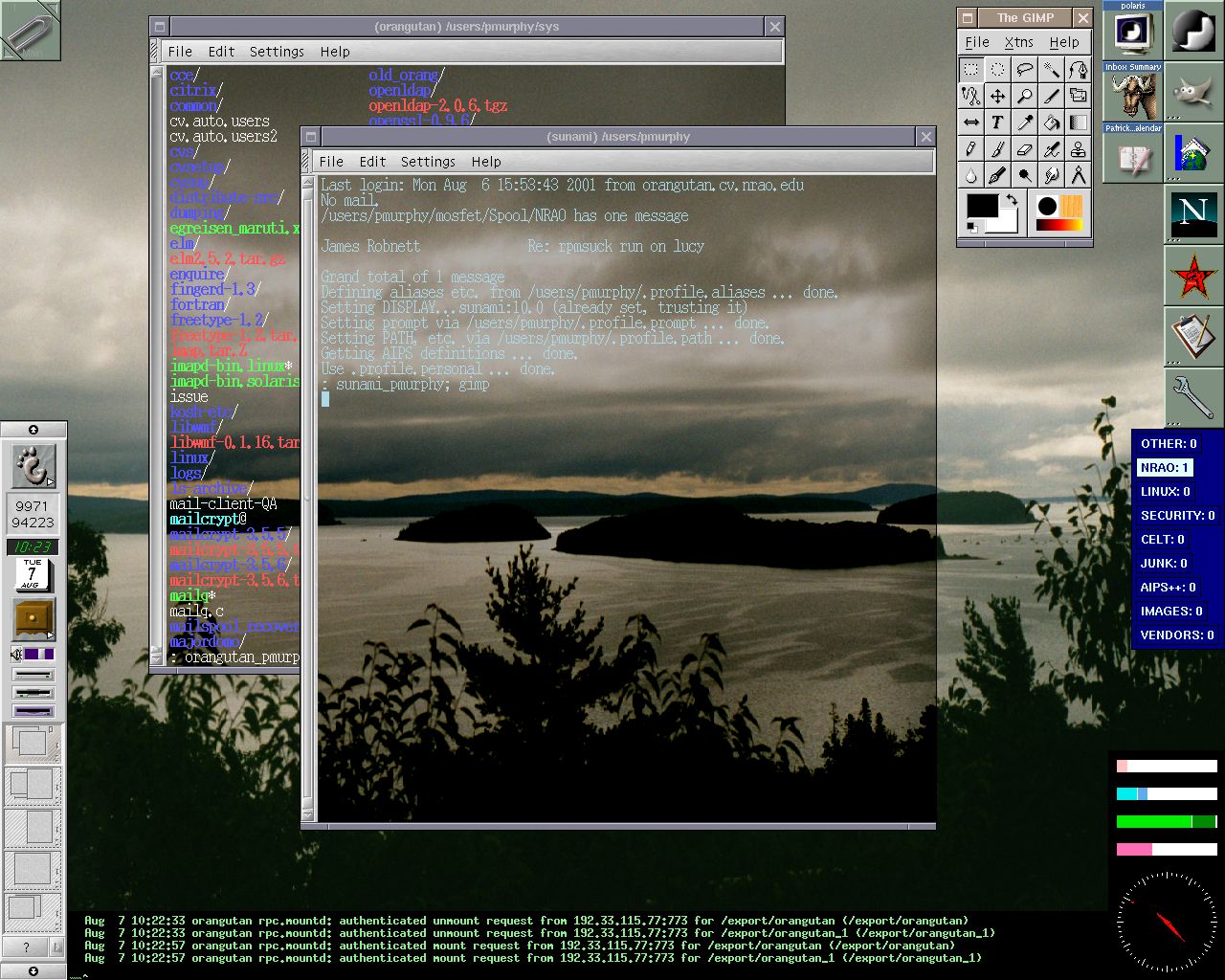Select the NRAO: 1 mailbox entry
Image resolution: width=1225 pixels, height=980 pixels.
pyautogui.click(x=1165, y=468)
